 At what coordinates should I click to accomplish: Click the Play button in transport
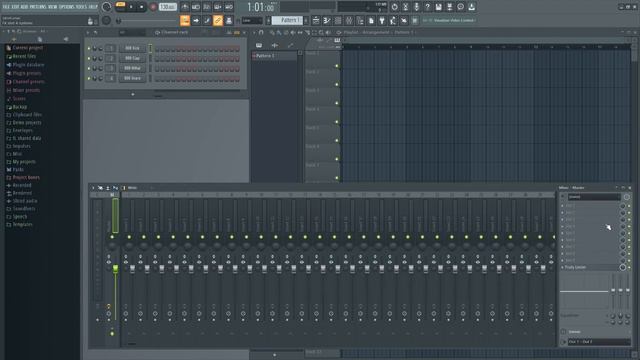[131, 7]
